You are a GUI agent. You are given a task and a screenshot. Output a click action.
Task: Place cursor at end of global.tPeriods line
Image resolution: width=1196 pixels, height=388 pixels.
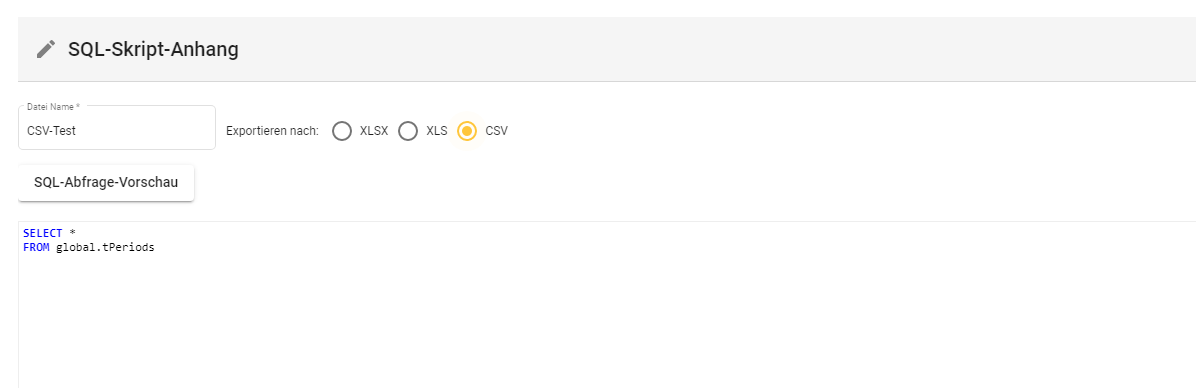pos(156,248)
